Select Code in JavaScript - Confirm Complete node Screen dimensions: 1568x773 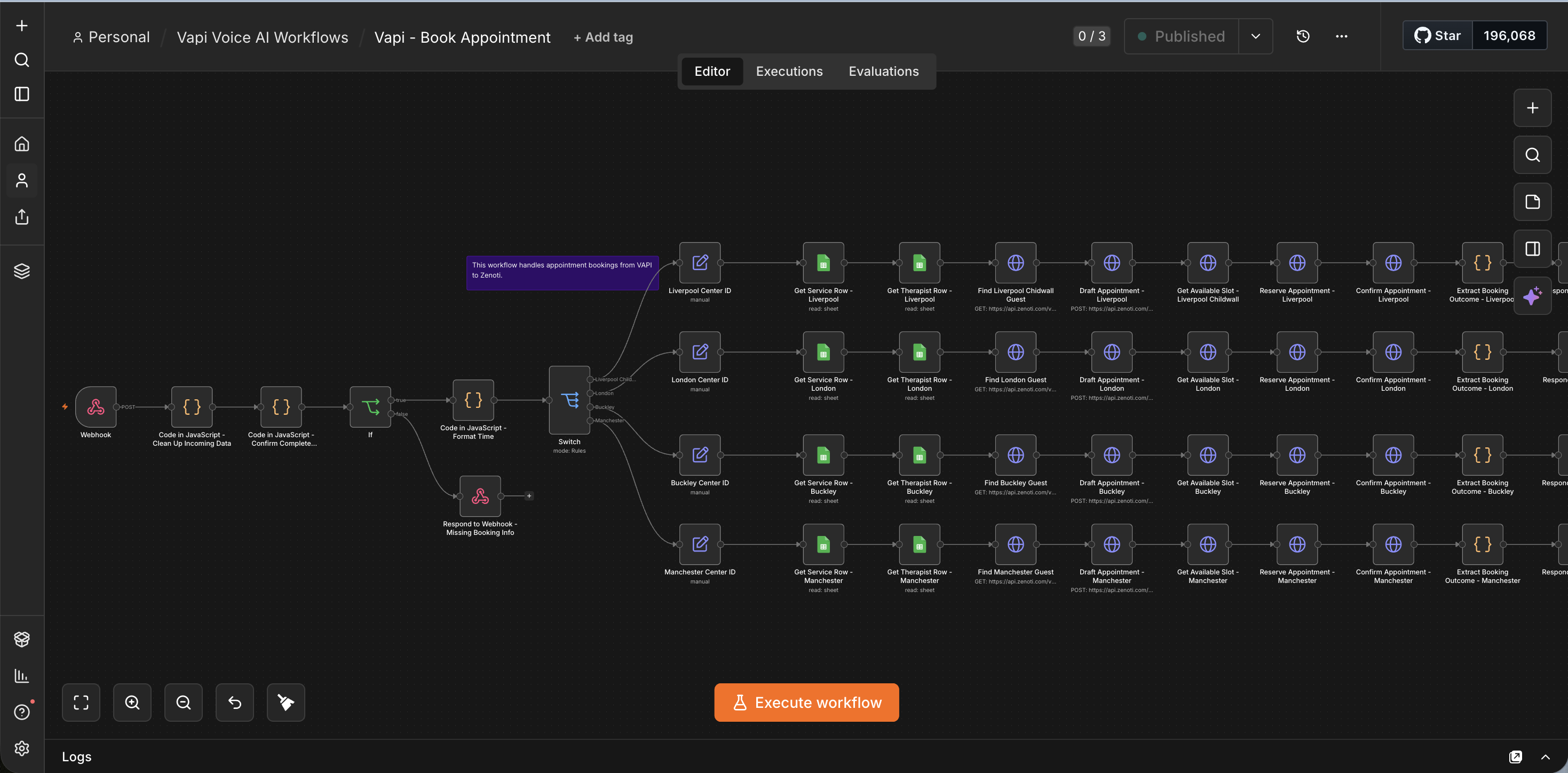pos(281,407)
